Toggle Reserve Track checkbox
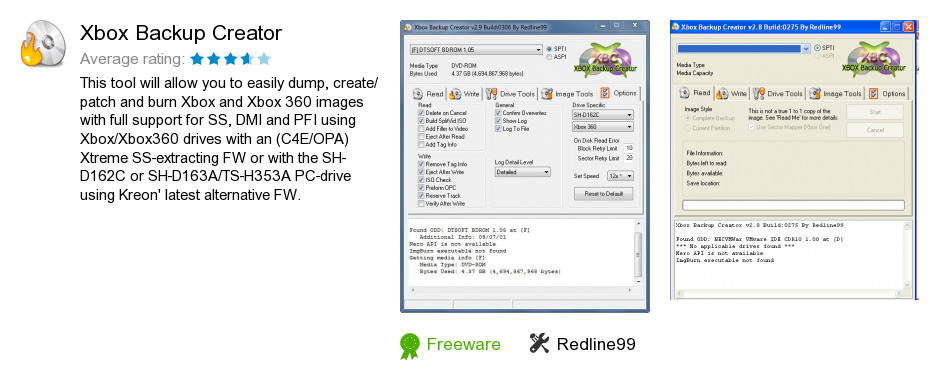Image resolution: width=940 pixels, height=390 pixels. [421, 196]
